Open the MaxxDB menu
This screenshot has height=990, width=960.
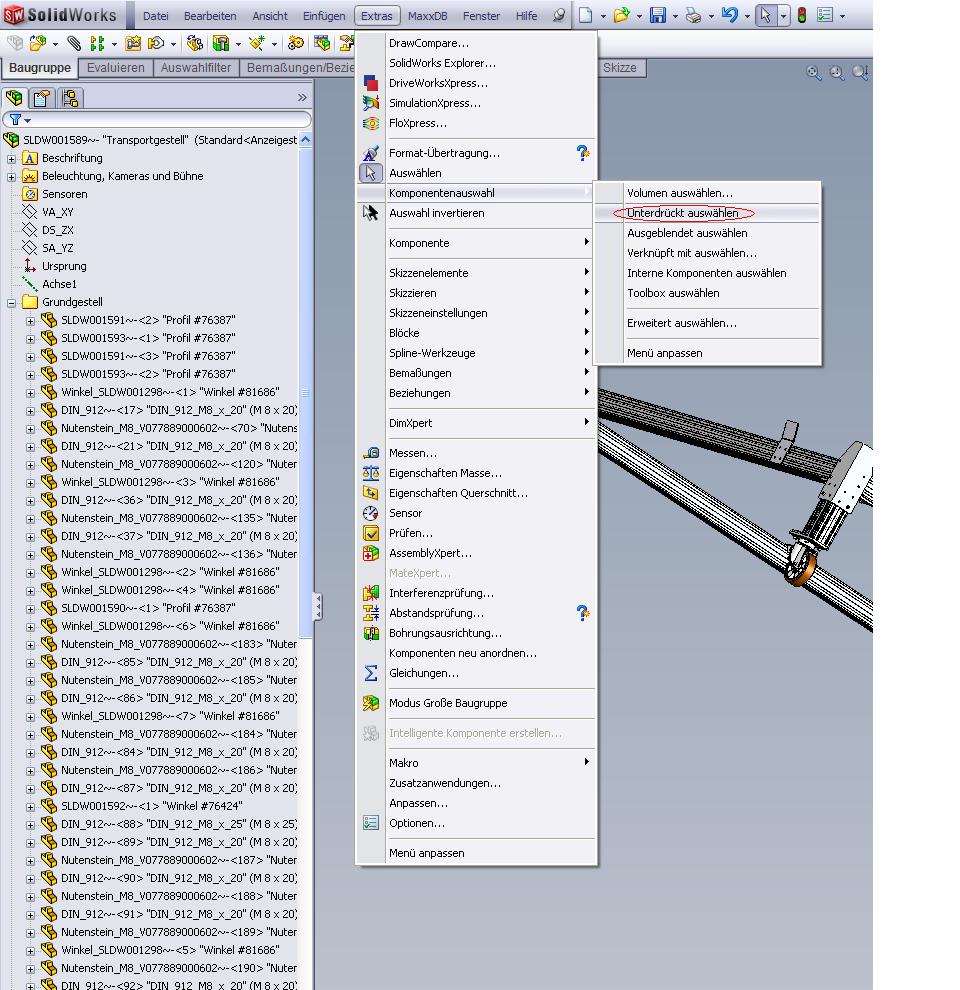point(427,16)
